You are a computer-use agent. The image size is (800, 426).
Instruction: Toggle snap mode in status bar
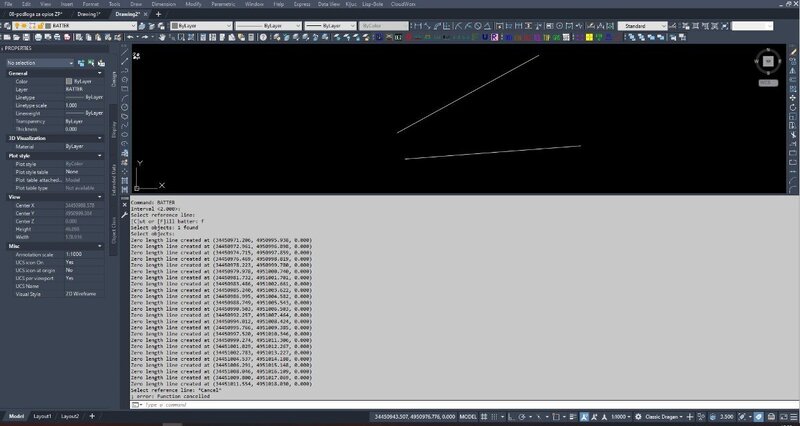pos(493,417)
